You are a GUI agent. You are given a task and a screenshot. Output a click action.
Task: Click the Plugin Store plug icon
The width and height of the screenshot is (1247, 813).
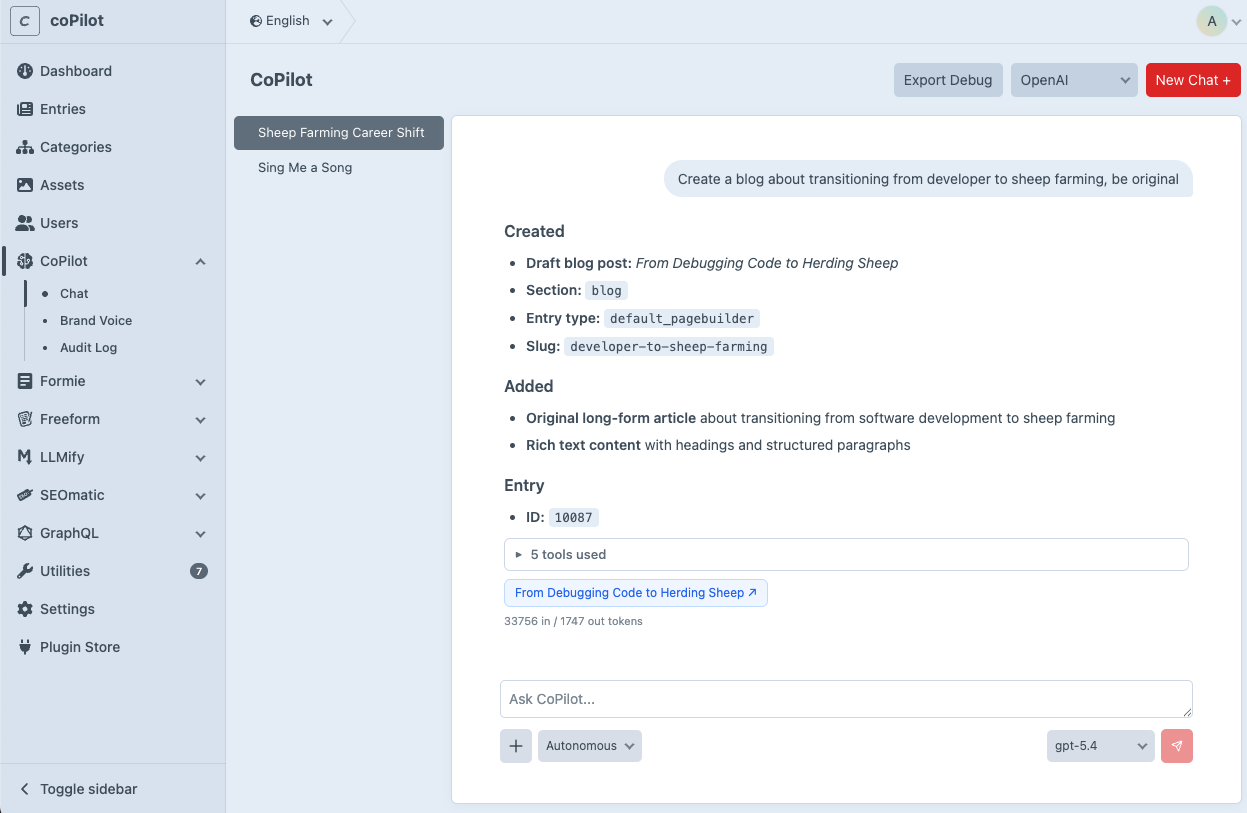[25, 647]
